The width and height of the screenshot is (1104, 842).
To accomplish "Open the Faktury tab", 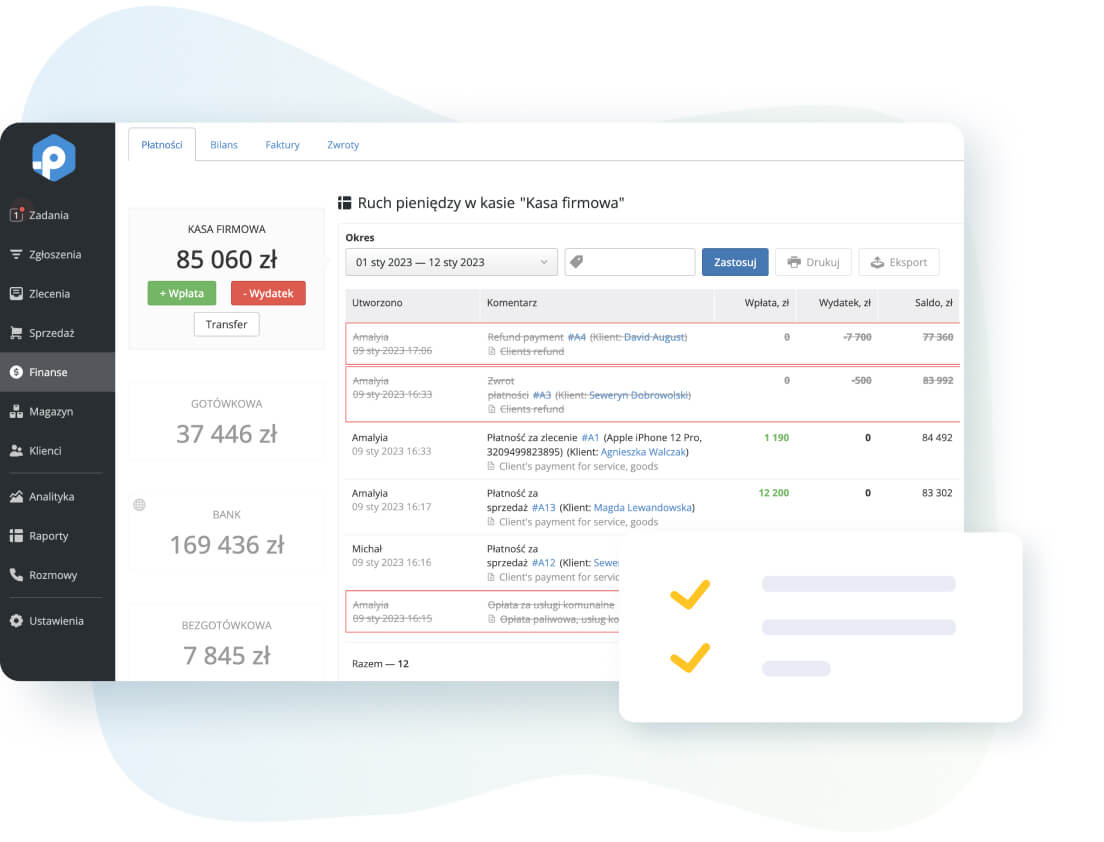I will point(282,145).
